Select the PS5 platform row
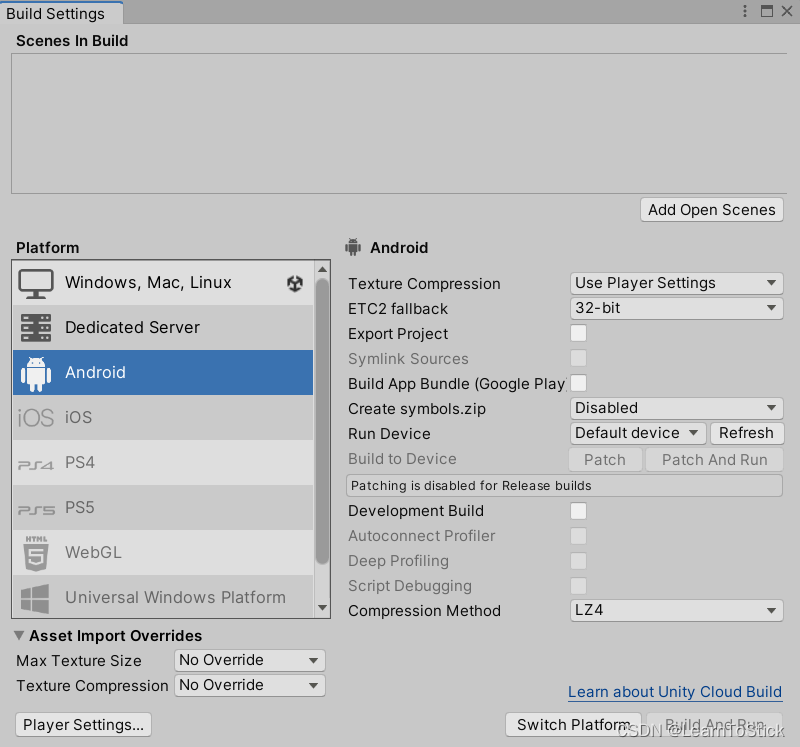800x747 pixels. (x=163, y=507)
